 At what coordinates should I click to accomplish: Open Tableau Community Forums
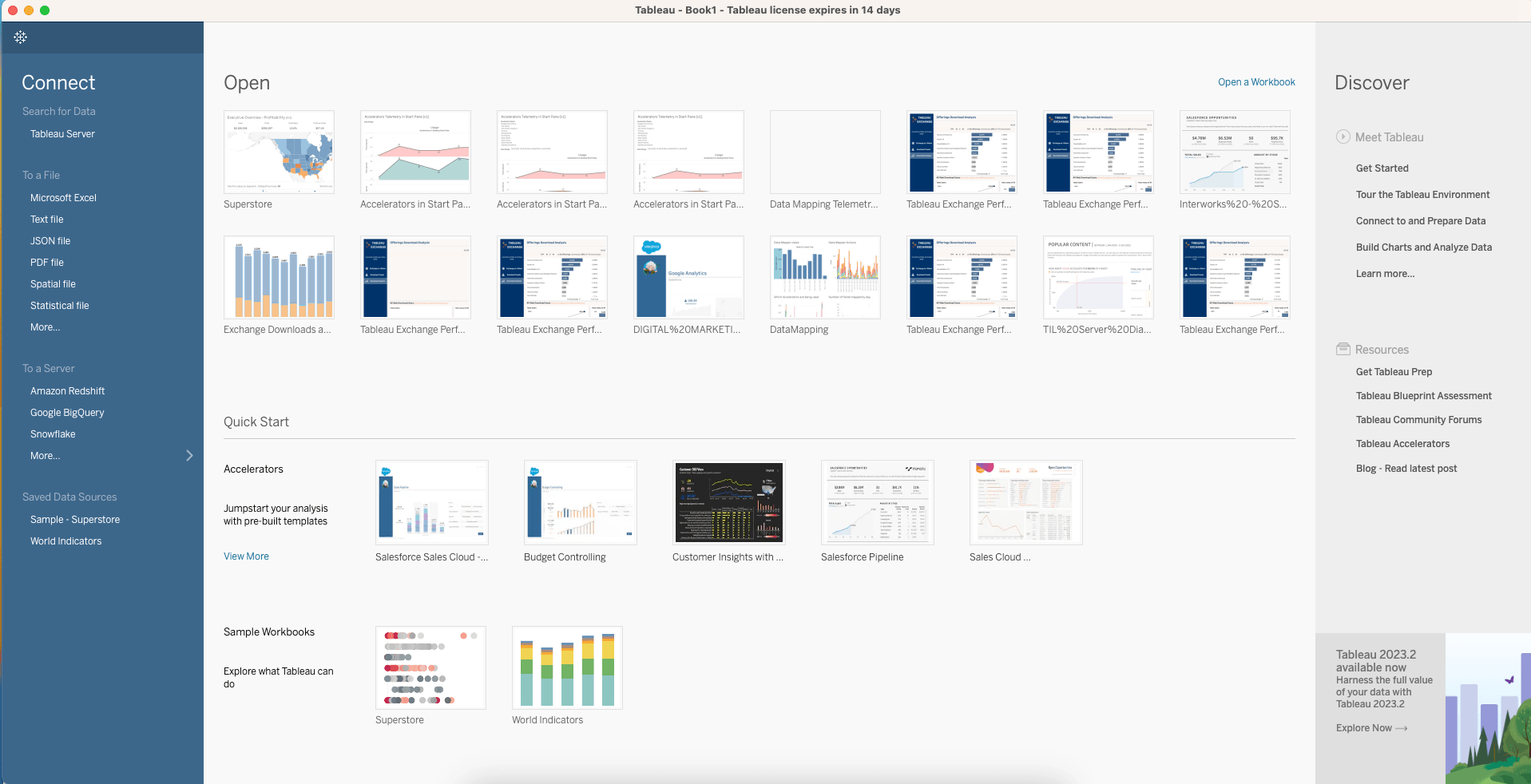pyautogui.click(x=1418, y=419)
